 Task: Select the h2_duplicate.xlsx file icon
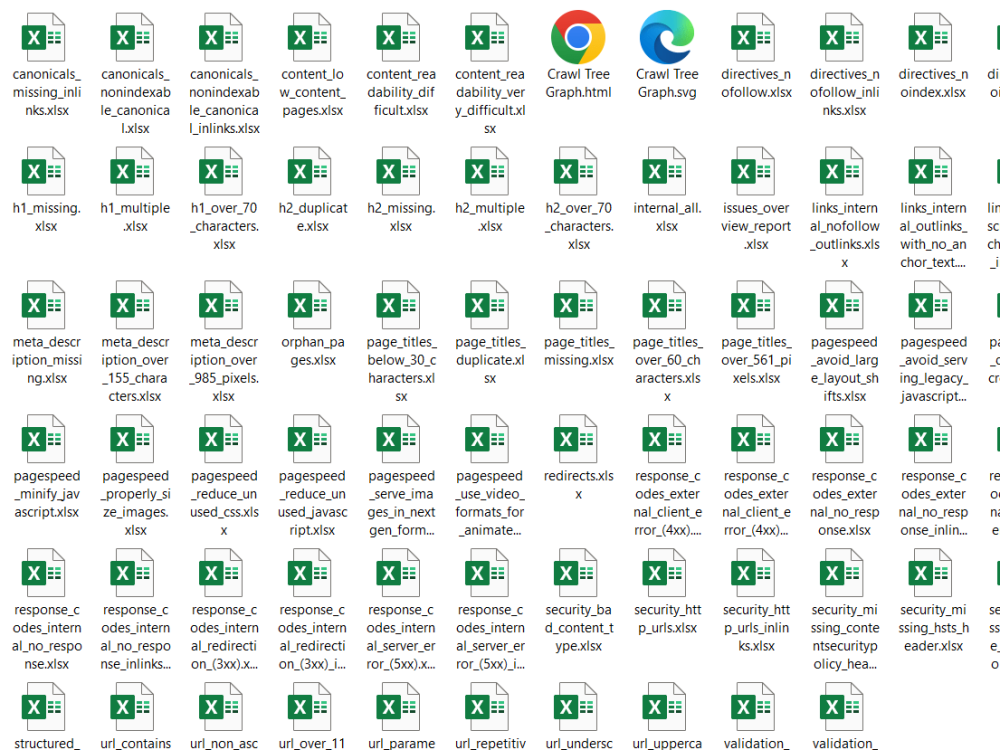310,172
